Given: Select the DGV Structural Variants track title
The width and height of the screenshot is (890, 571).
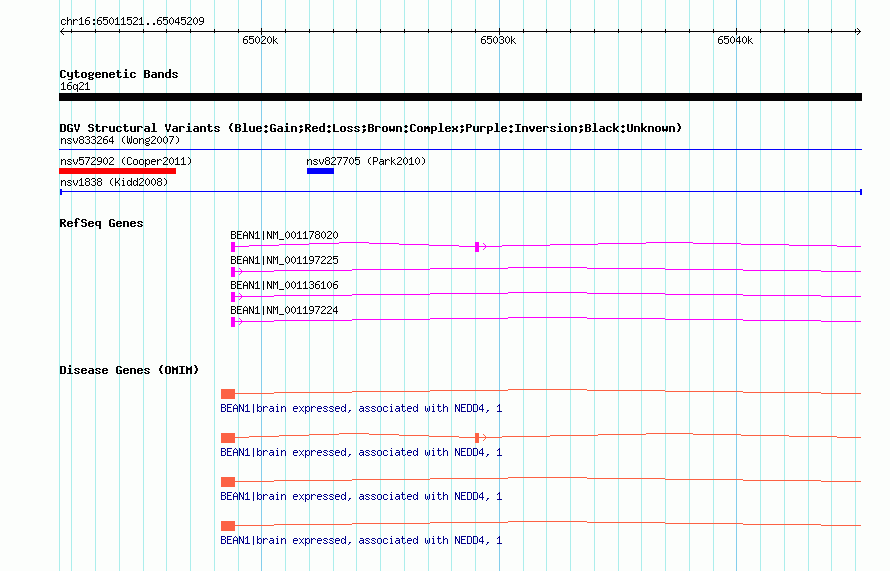Looking at the screenshot, I should (x=371, y=128).
